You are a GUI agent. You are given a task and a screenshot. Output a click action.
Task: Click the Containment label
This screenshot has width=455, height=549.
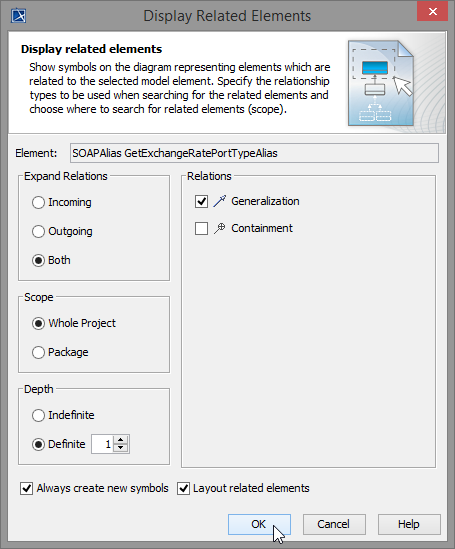pos(262,228)
